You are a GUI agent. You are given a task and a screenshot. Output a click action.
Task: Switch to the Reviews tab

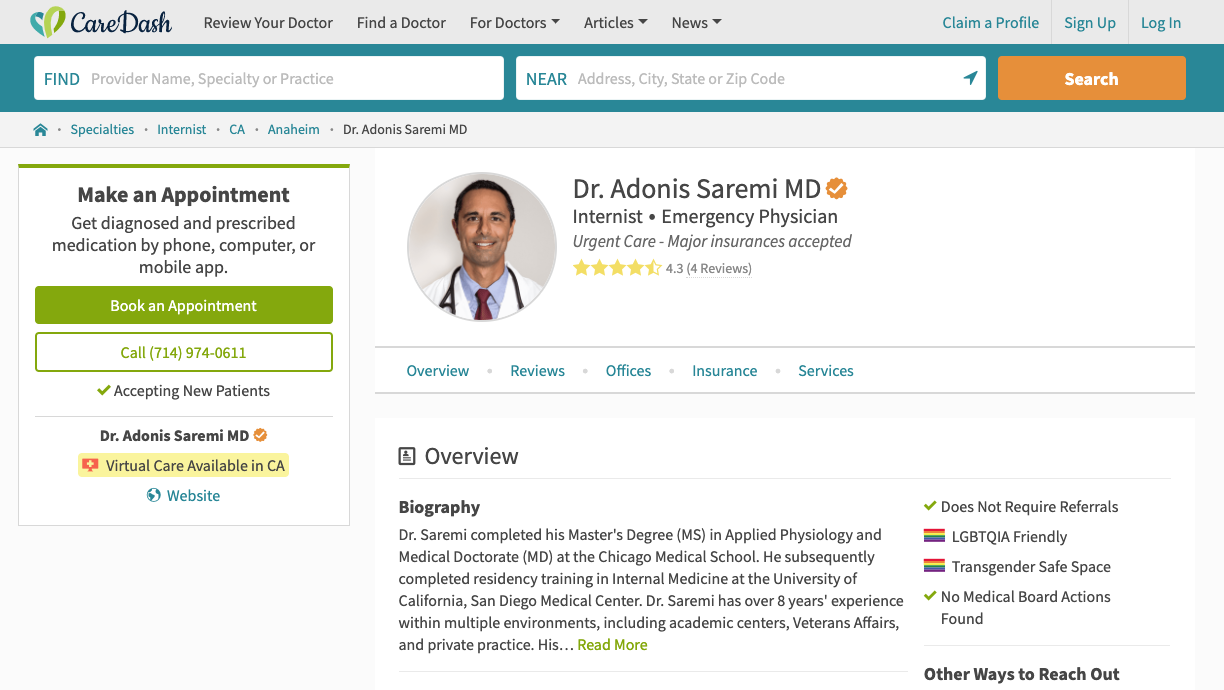(x=537, y=371)
